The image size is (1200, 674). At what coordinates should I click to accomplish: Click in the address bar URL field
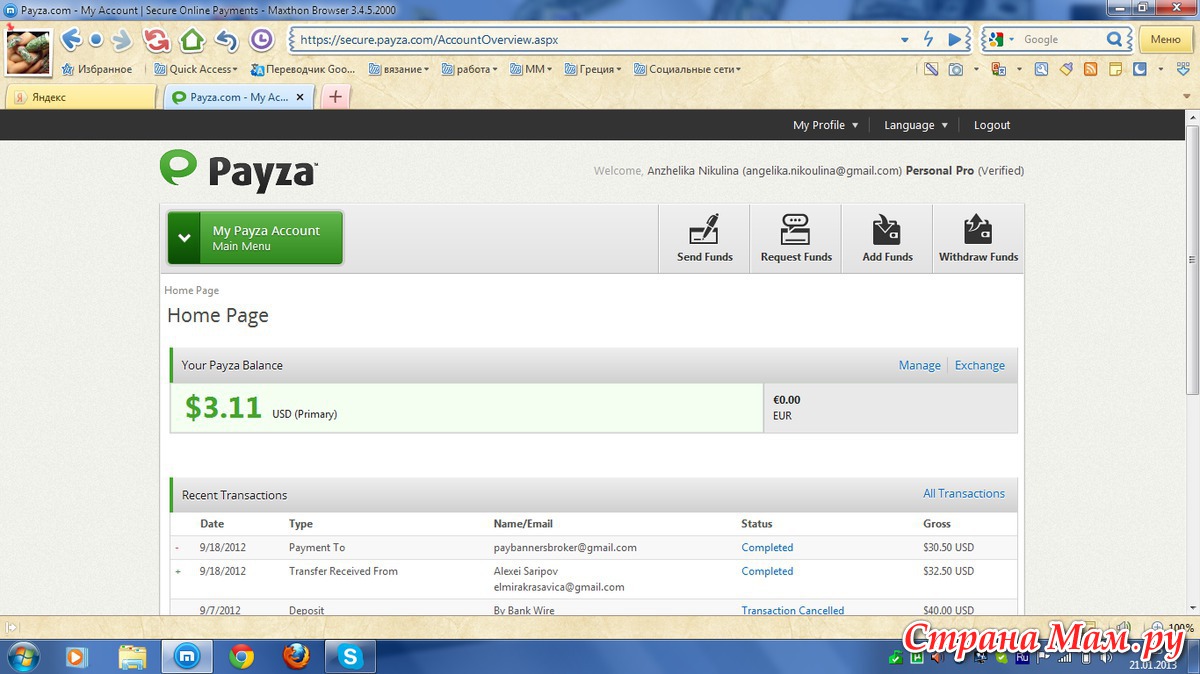(595, 40)
